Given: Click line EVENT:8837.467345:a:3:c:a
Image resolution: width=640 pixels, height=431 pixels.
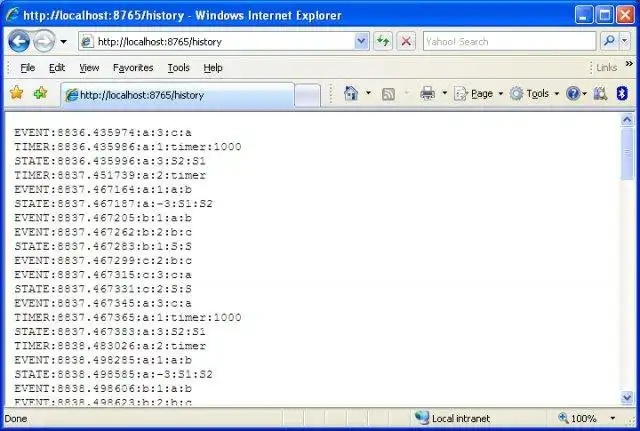Looking at the screenshot, I should 103,304.
